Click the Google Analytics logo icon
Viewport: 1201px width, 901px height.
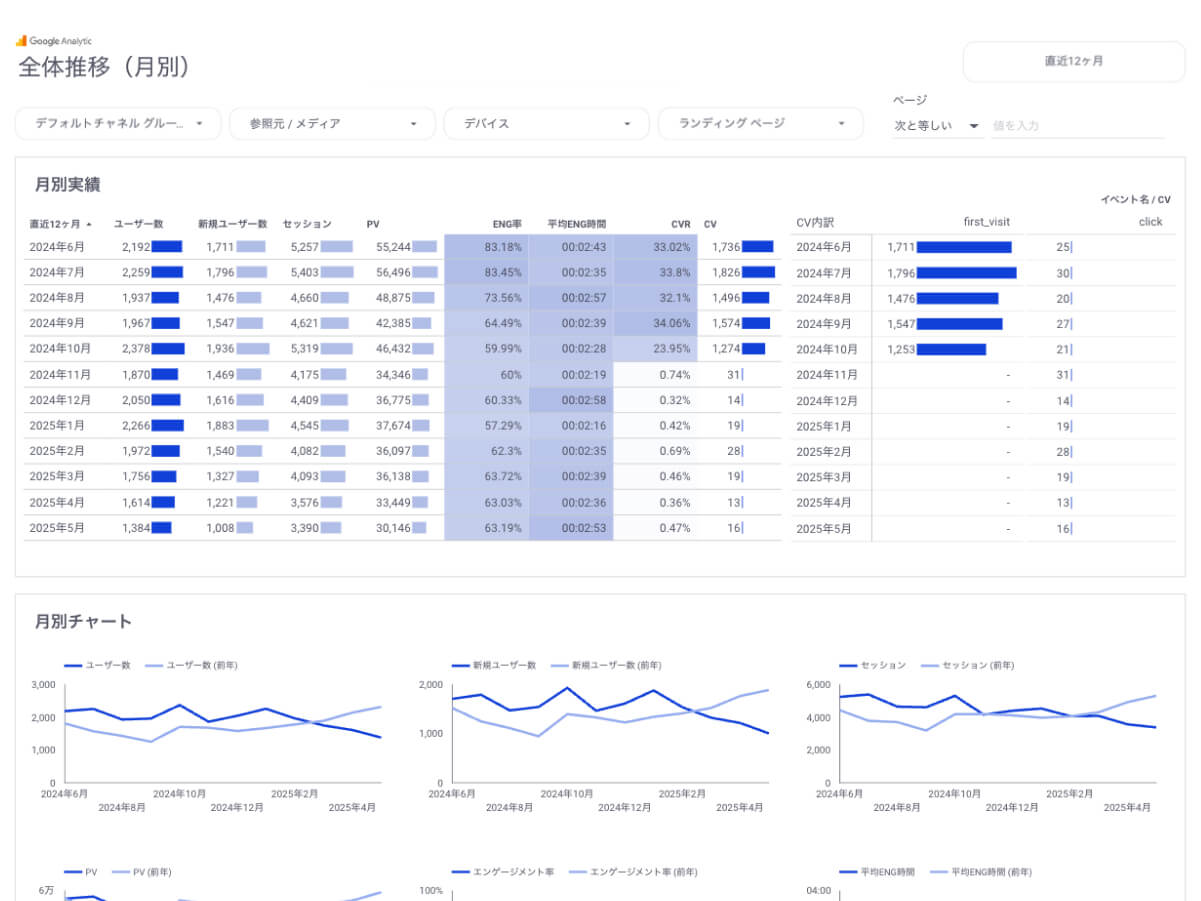[x=21, y=41]
